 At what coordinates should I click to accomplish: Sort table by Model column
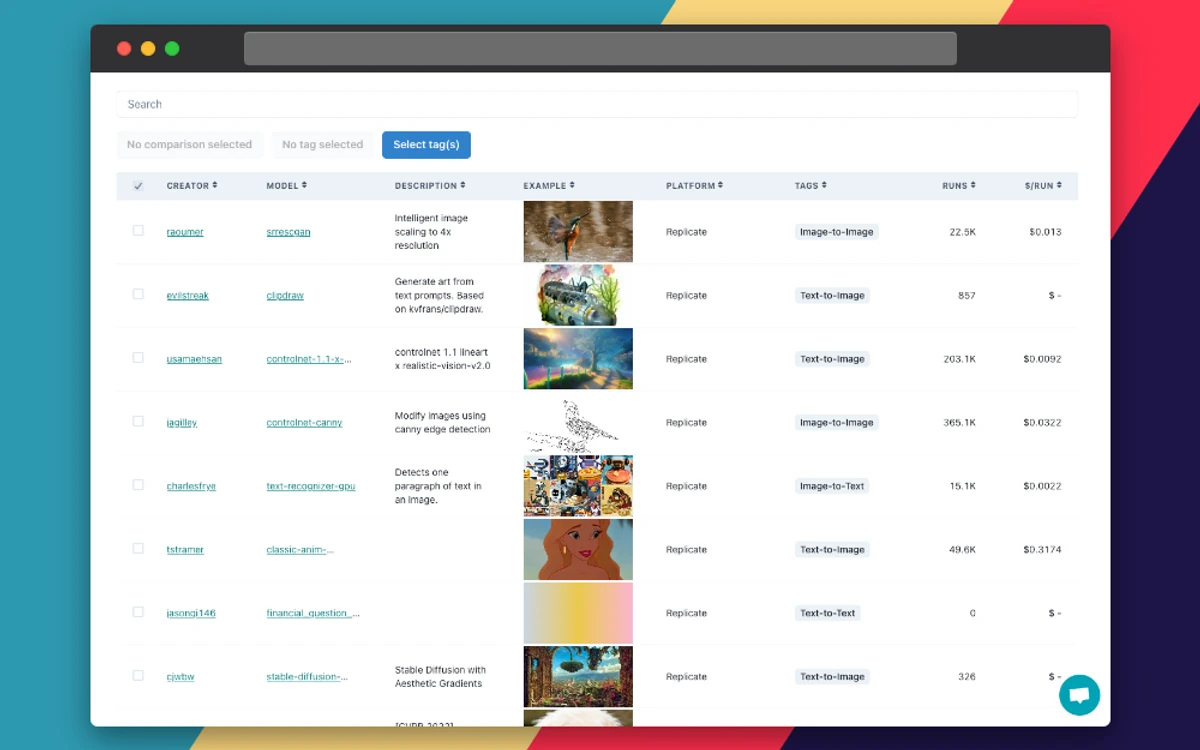pos(287,186)
